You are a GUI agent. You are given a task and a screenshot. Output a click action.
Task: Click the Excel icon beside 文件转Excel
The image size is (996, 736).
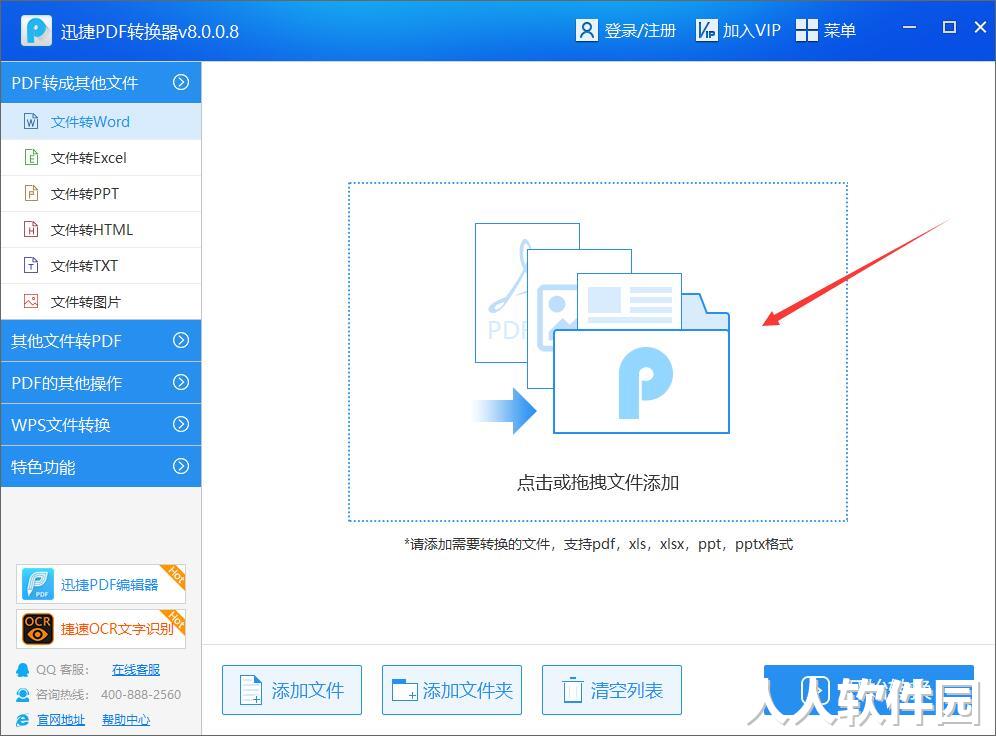(31, 157)
